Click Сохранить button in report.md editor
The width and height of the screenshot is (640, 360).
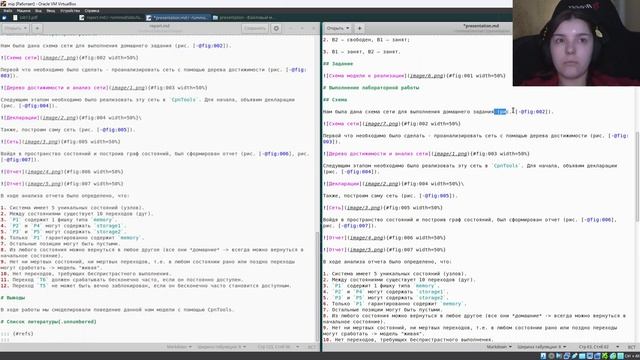click(255, 28)
